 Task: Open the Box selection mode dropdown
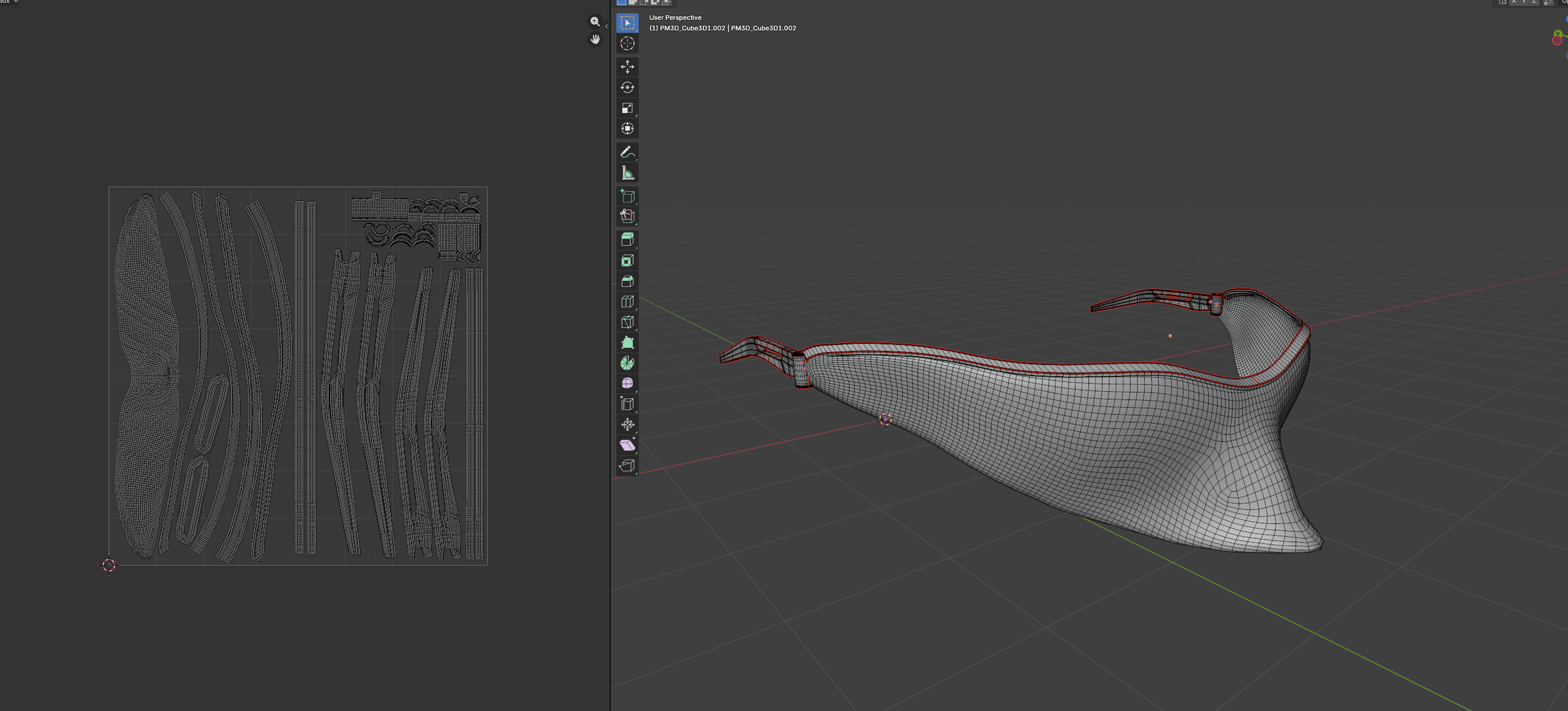tap(9, 2)
